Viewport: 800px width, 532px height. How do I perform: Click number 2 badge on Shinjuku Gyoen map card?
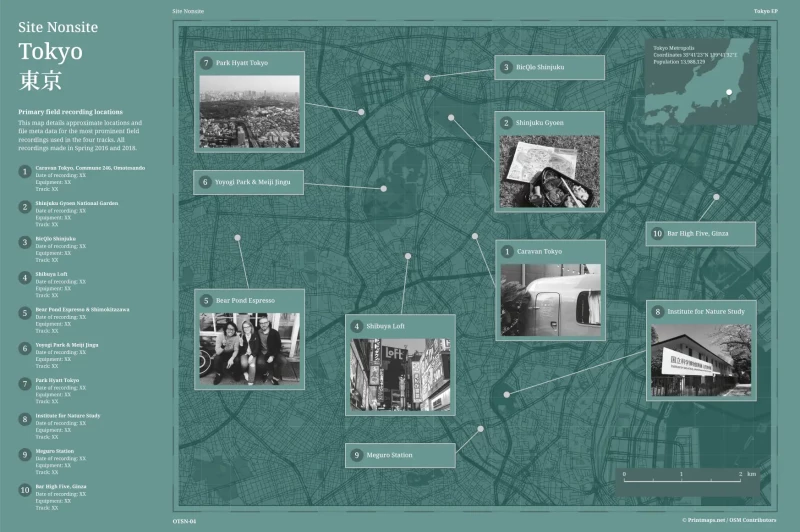(506, 123)
